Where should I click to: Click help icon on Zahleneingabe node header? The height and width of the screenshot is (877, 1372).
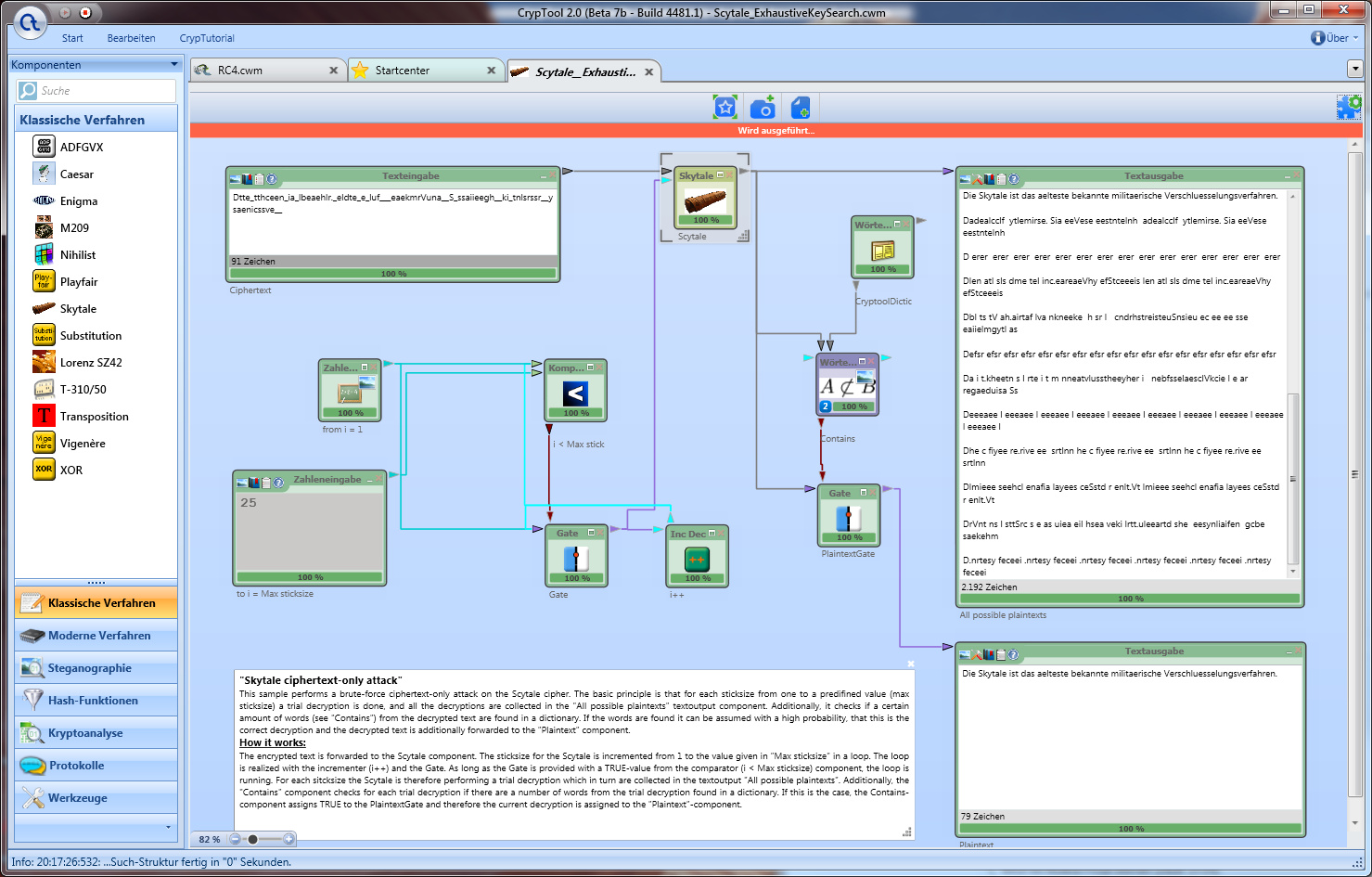[x=277, y=483]
